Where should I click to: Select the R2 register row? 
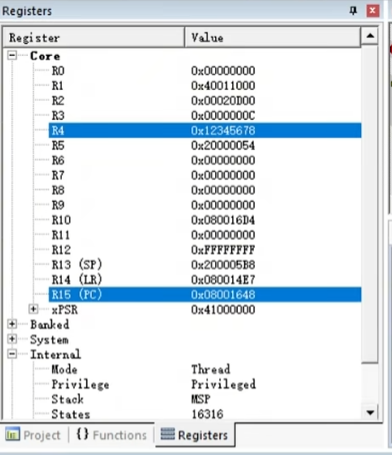click(x=205, y=101)
